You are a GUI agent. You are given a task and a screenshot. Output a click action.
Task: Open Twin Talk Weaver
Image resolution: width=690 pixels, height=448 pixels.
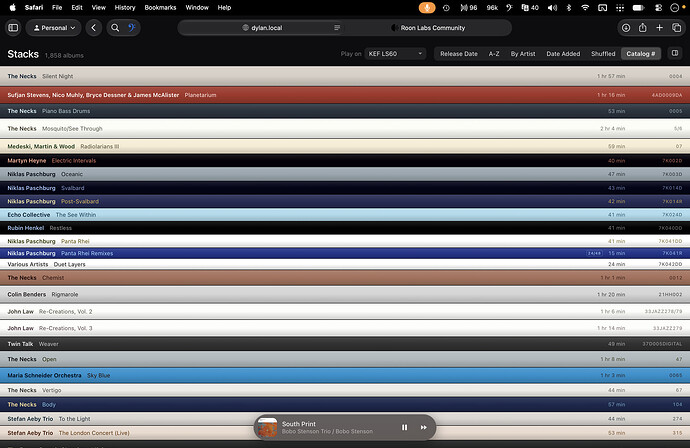click(345, 344)
